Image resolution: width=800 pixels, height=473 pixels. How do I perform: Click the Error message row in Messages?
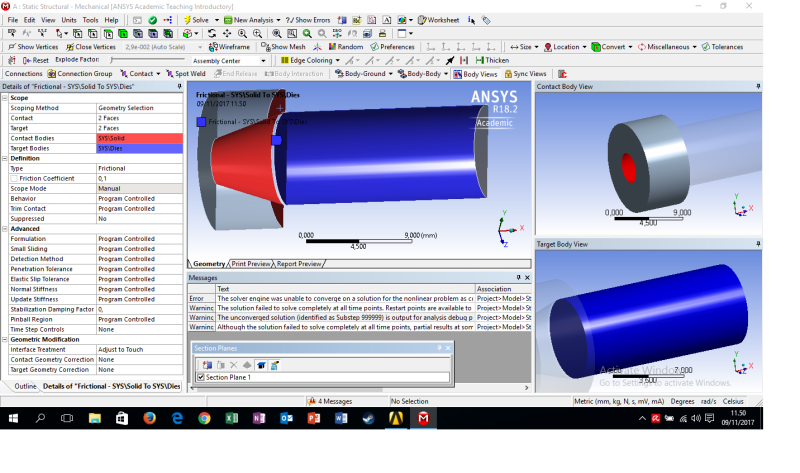(x=360, y=298)
